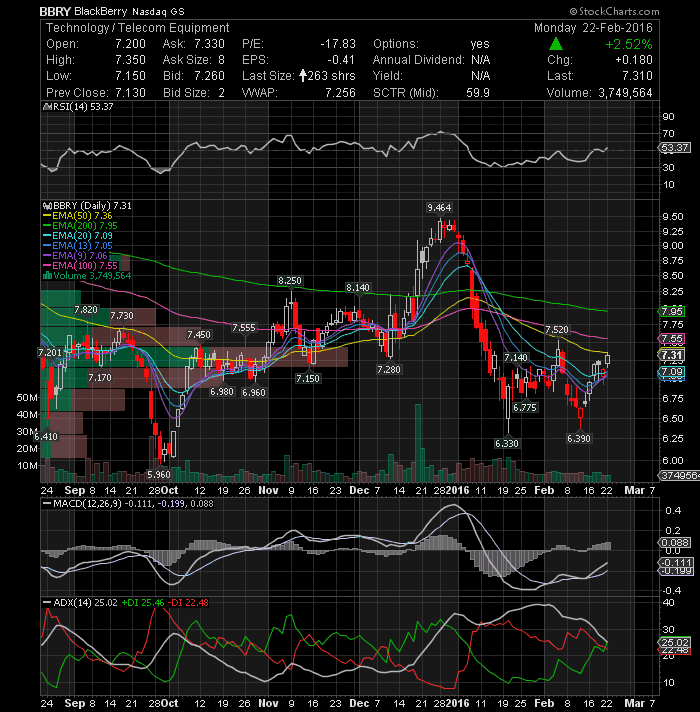Click the +DI 25.46 label
Viewport: 700px width, 712px height.
[x=143, y=603]
